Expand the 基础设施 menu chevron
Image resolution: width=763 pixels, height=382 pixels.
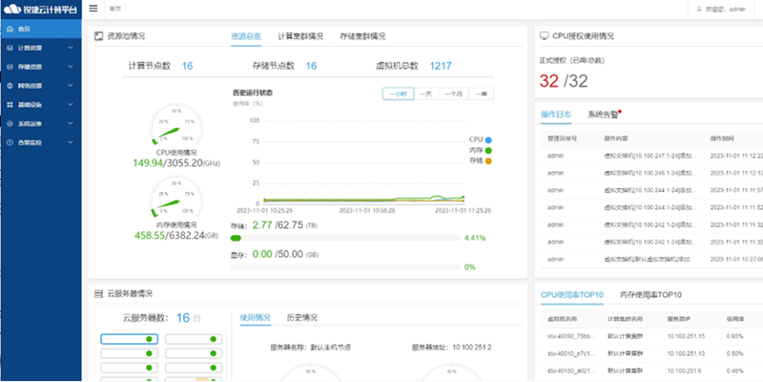click(71, 105)
